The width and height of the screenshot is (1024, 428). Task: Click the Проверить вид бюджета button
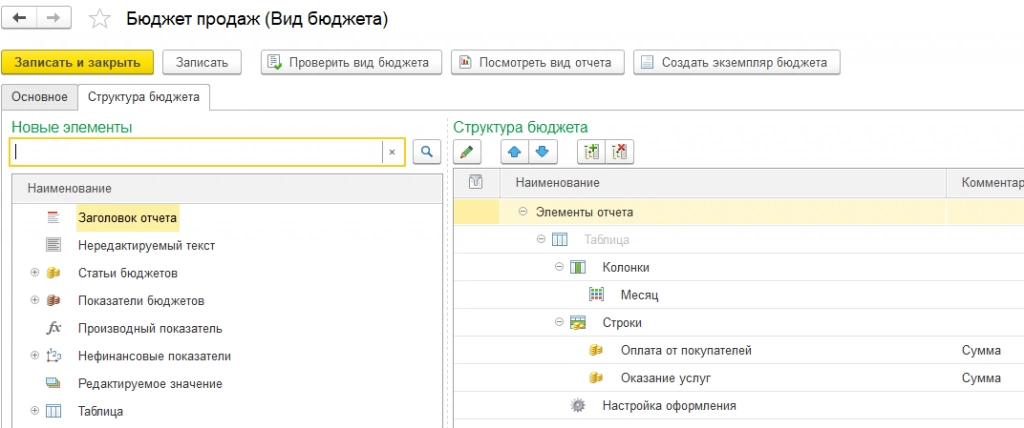tap(350, 62)
